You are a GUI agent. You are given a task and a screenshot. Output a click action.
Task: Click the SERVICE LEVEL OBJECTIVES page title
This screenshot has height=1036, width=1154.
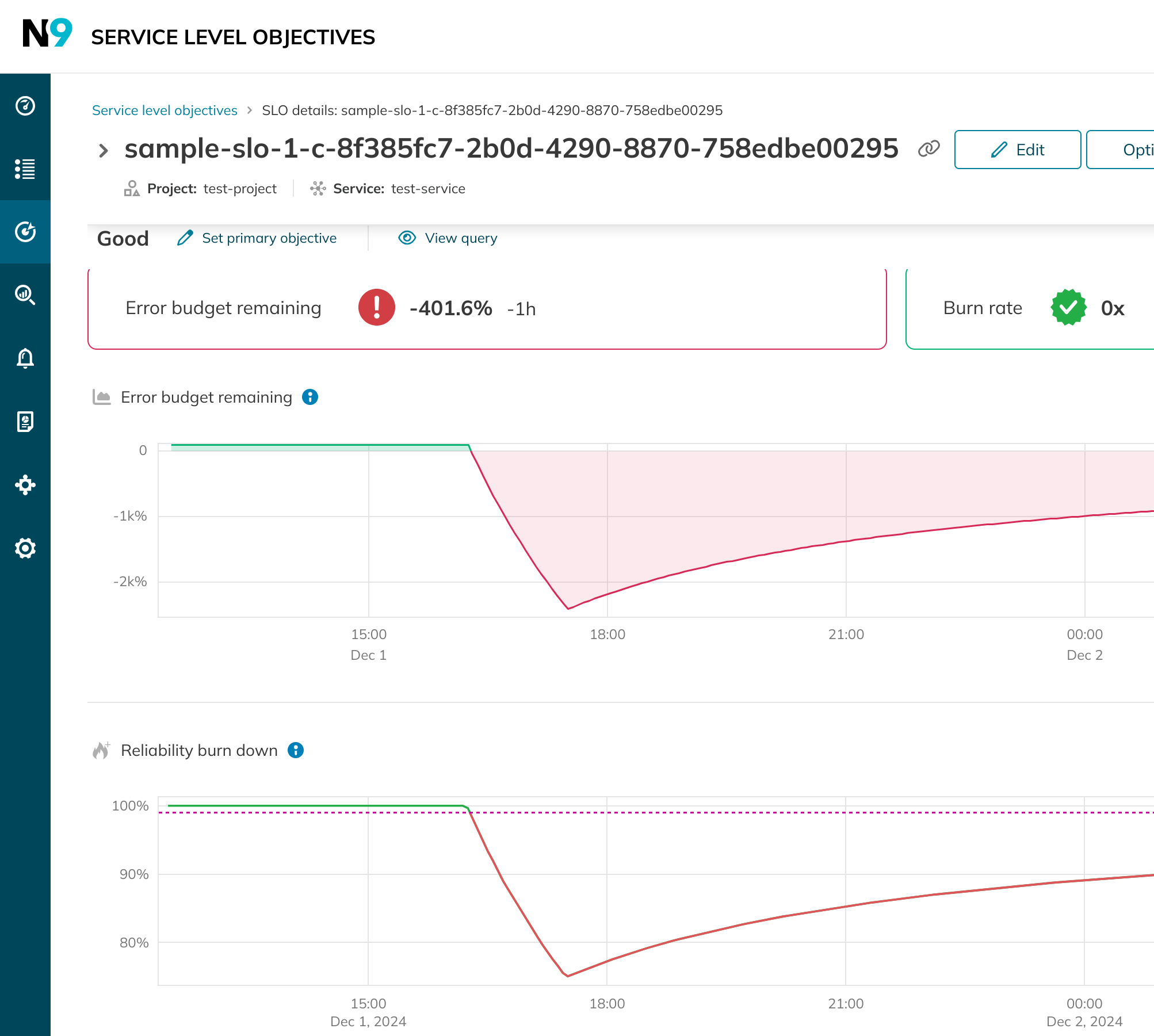(233, 37)
